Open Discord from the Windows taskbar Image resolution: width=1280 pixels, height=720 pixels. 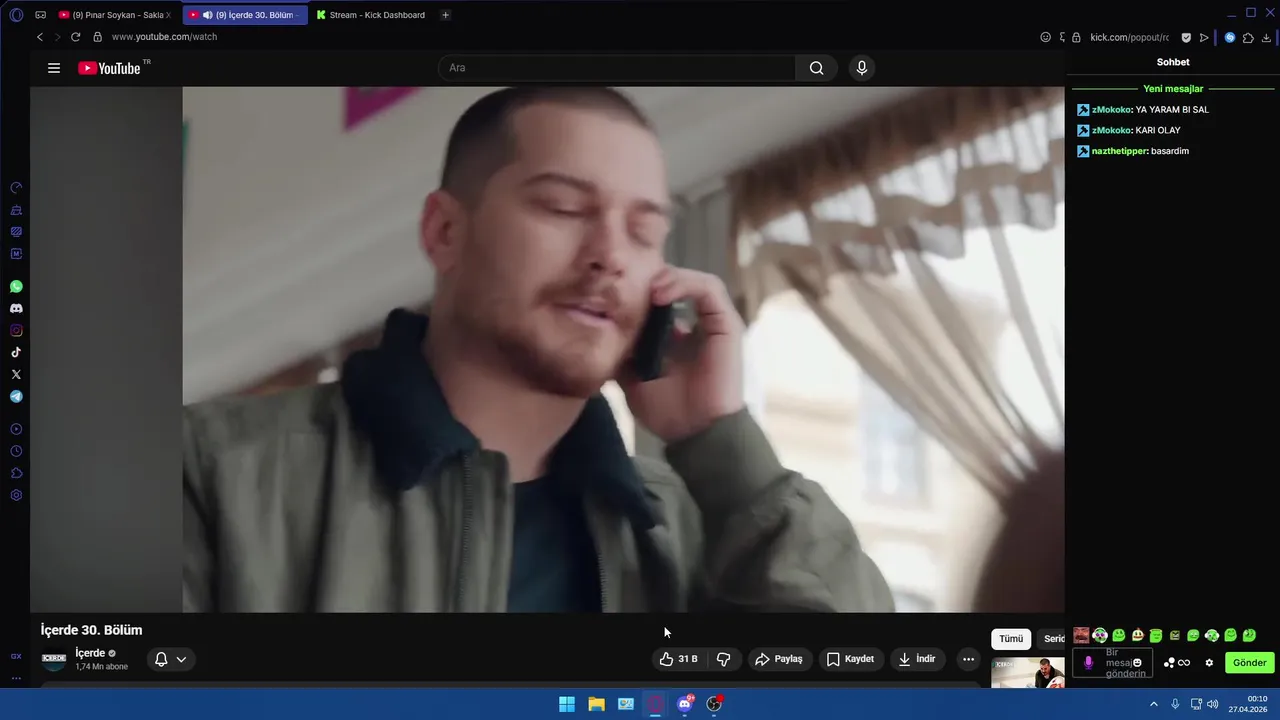click(685, 704)
